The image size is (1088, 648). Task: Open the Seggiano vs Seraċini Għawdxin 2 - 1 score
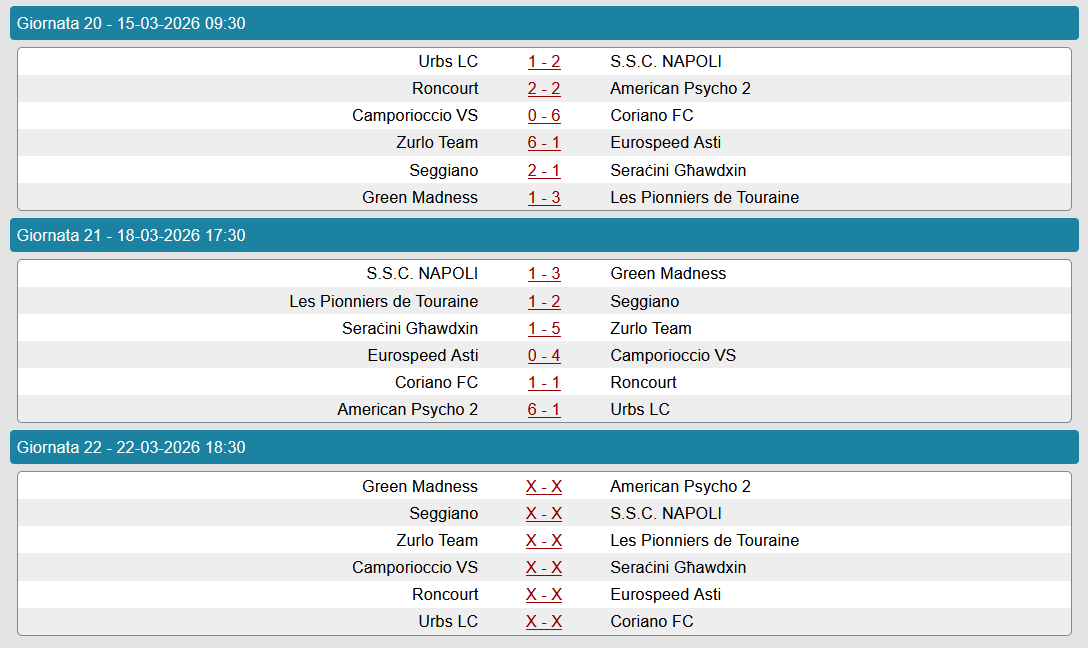pyautogui.click(x=544, y=171)
